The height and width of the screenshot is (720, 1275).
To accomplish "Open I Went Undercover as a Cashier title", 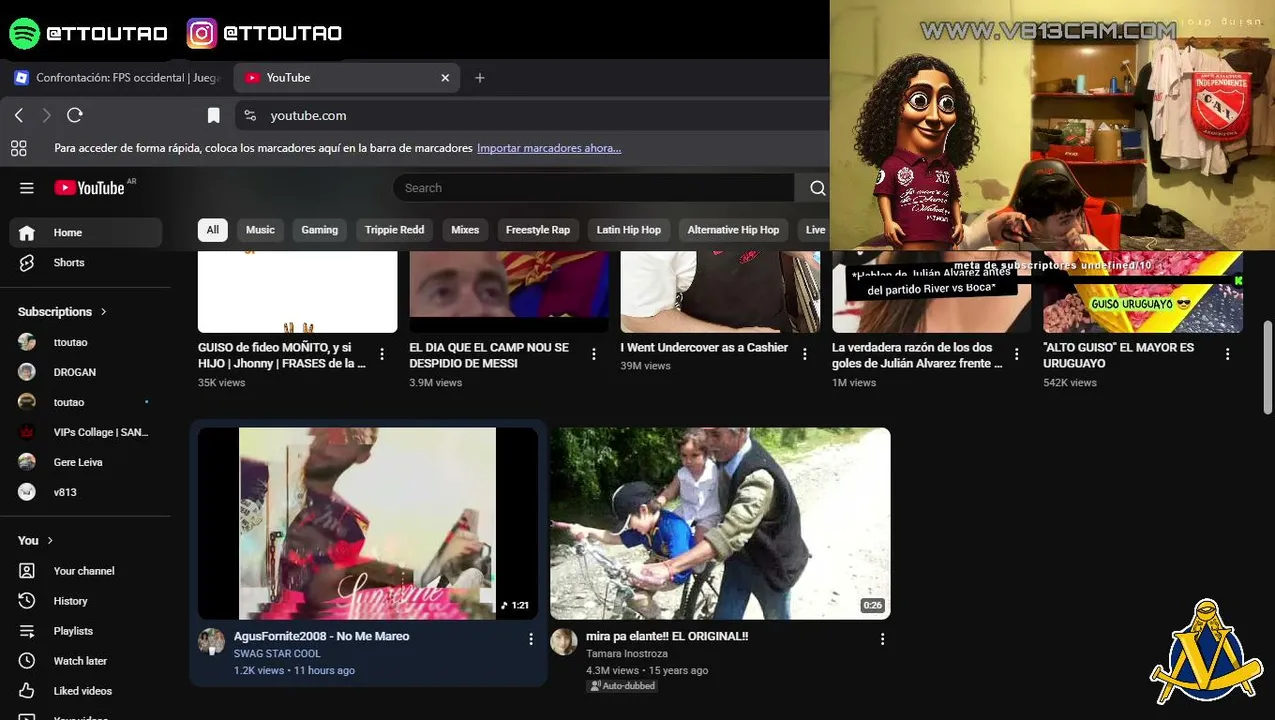I will coord(704,348).
